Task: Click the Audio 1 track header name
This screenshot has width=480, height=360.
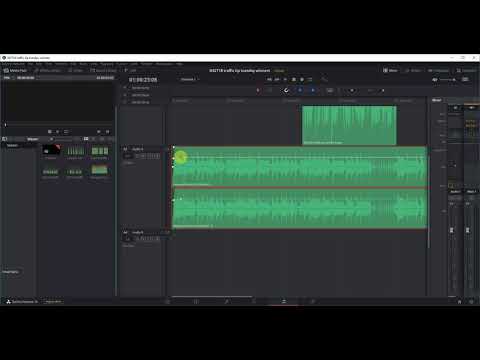Action: pos(138,149)
